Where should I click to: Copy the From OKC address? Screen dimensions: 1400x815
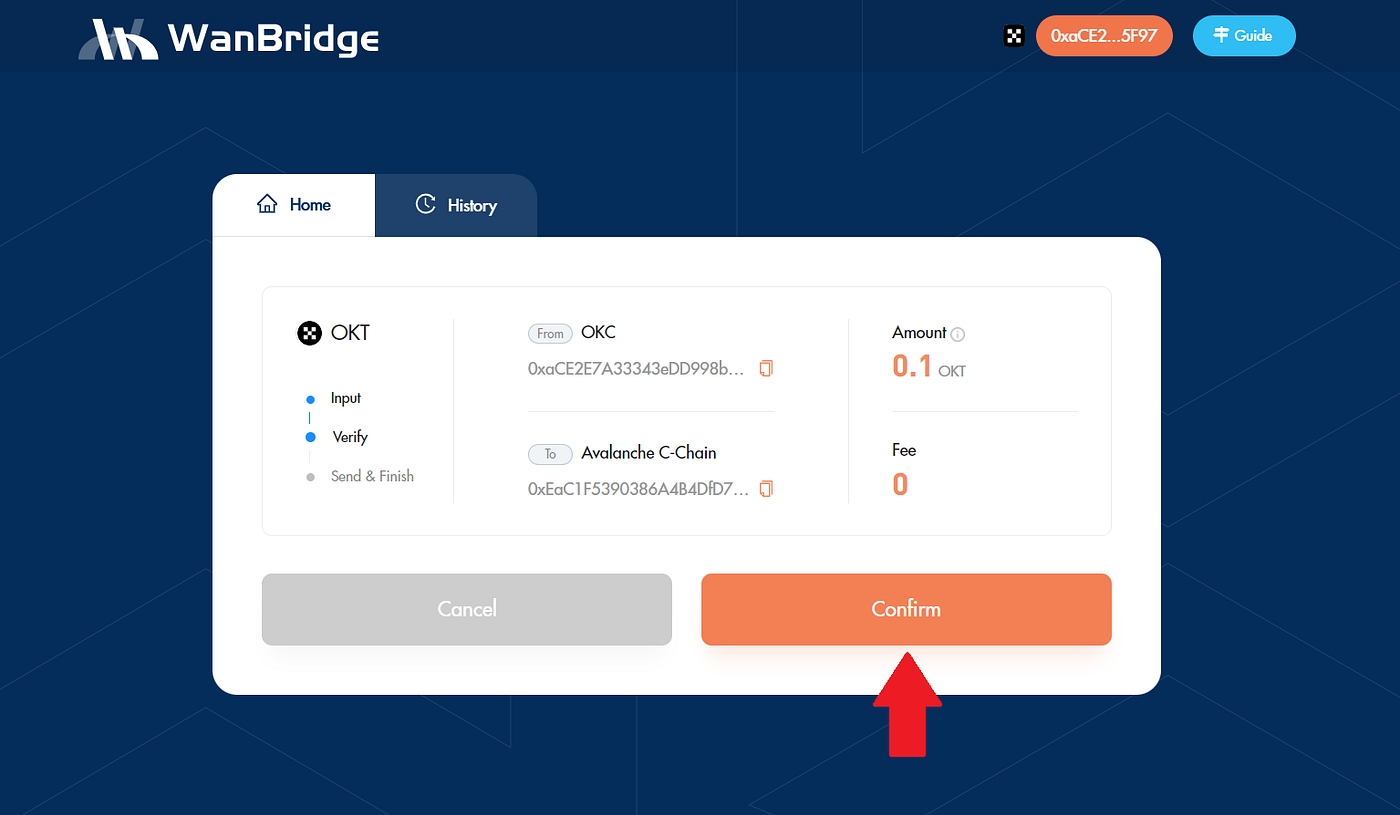pos(766,368)
